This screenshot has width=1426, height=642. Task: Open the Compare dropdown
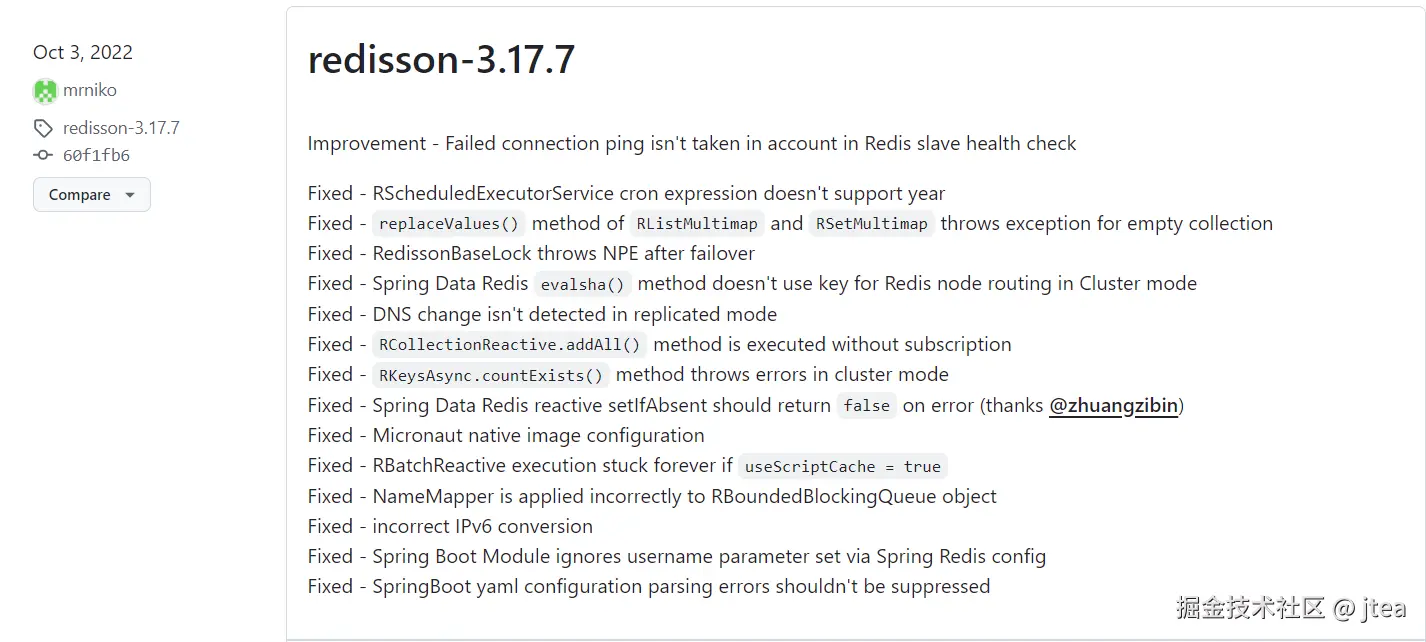[x=92, y=195]
